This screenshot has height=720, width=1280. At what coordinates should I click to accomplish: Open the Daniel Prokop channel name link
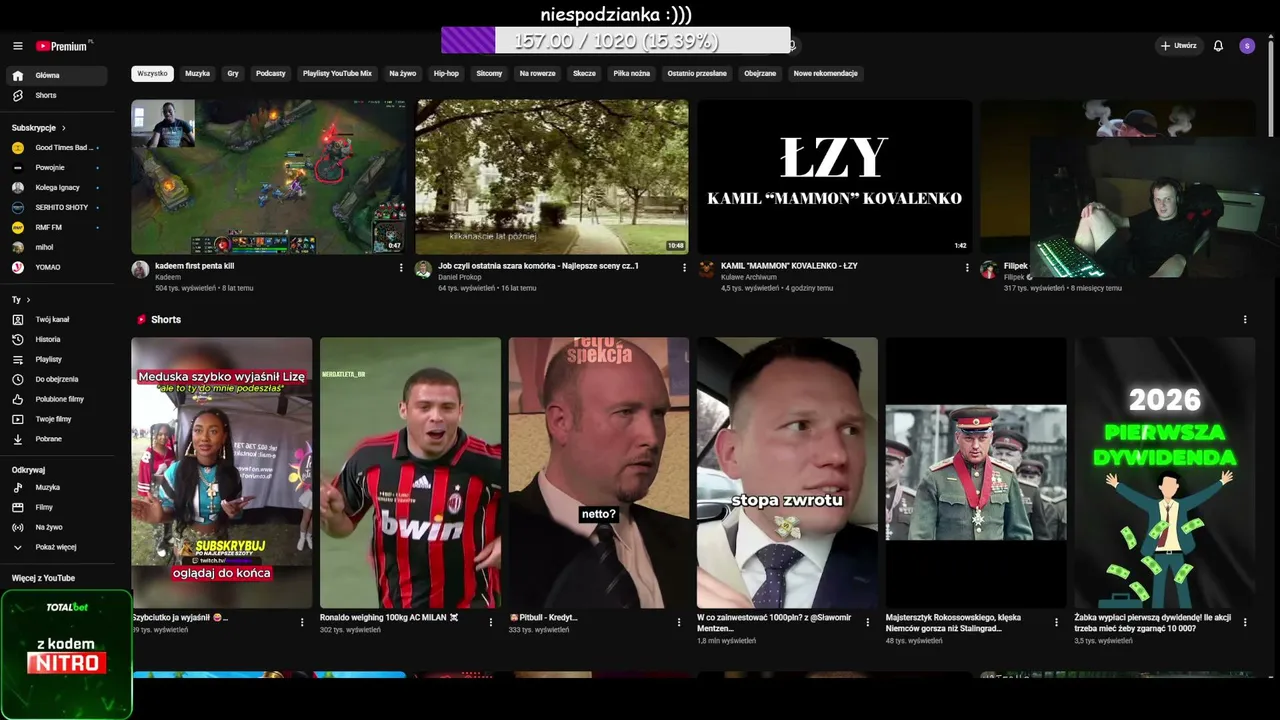click(459, 277)
